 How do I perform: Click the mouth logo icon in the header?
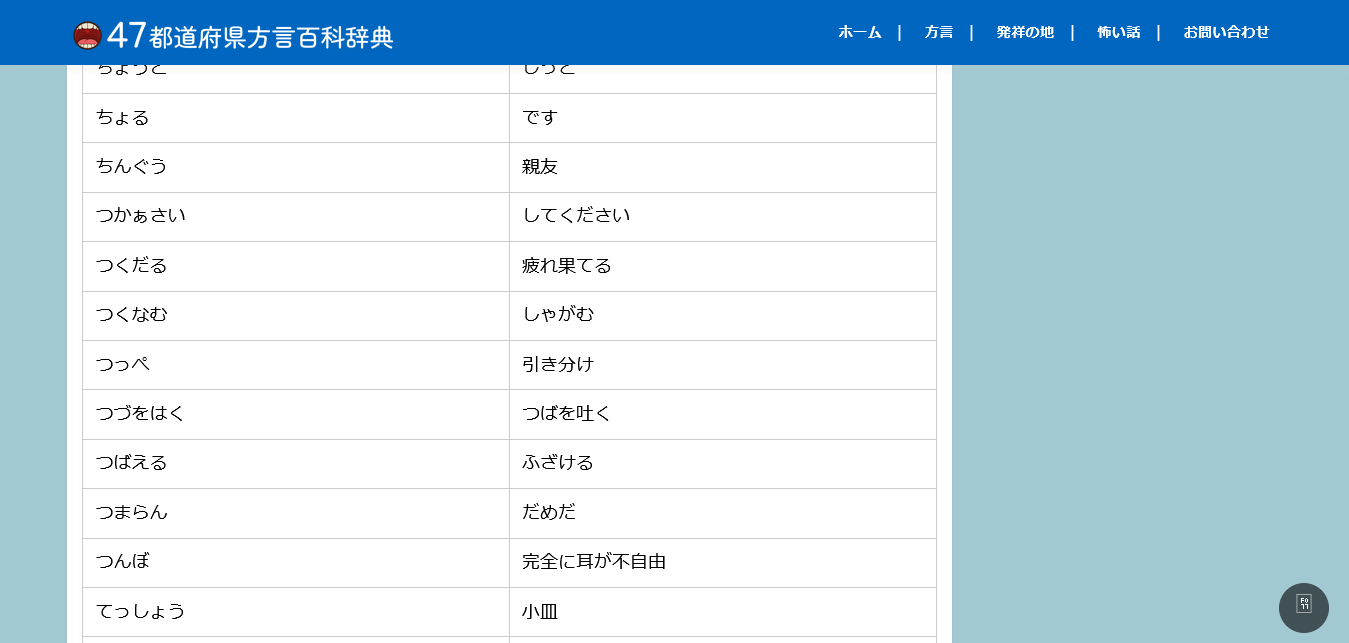point(88,36)
